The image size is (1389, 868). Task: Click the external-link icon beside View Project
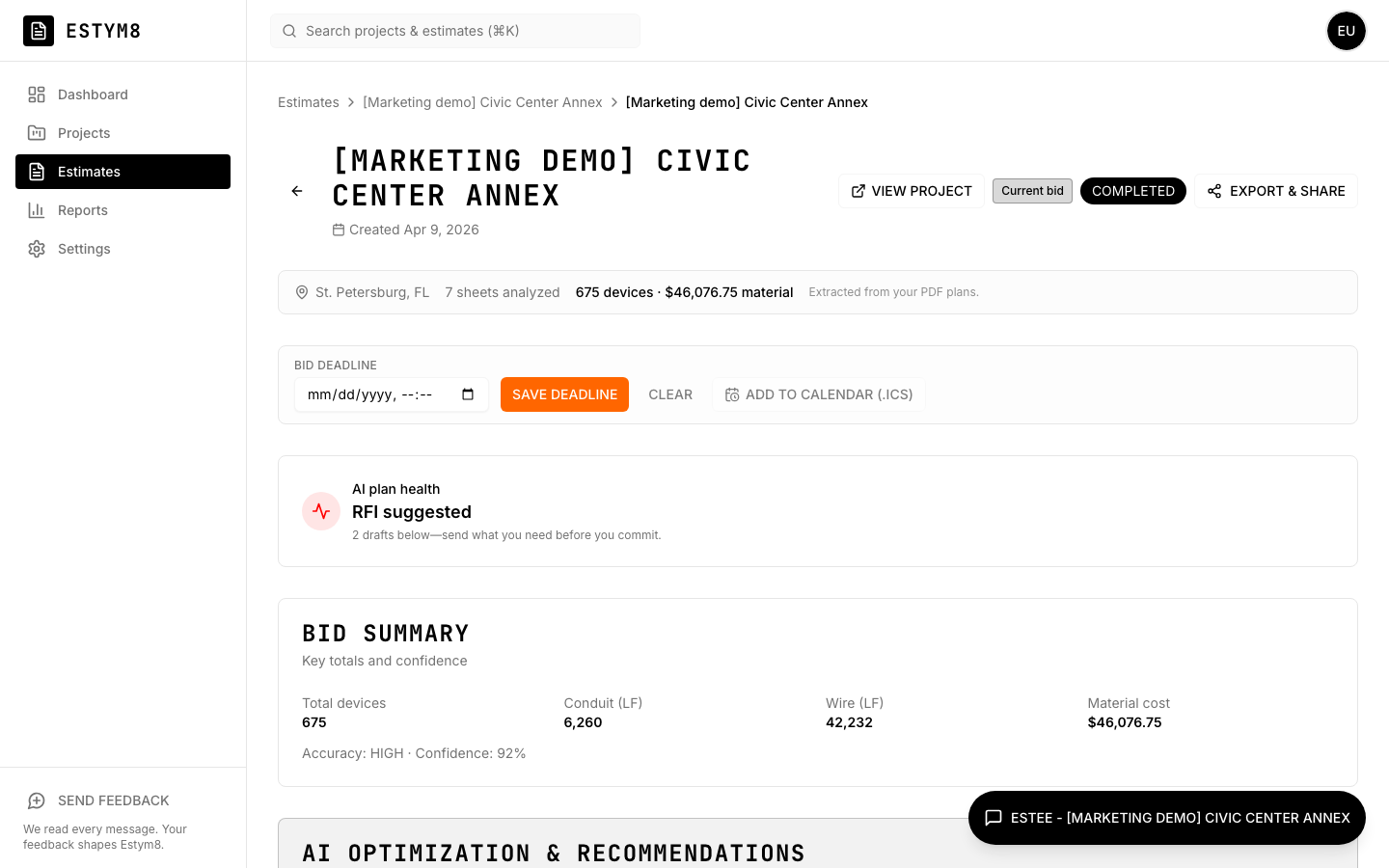click(x=857, y=191)
